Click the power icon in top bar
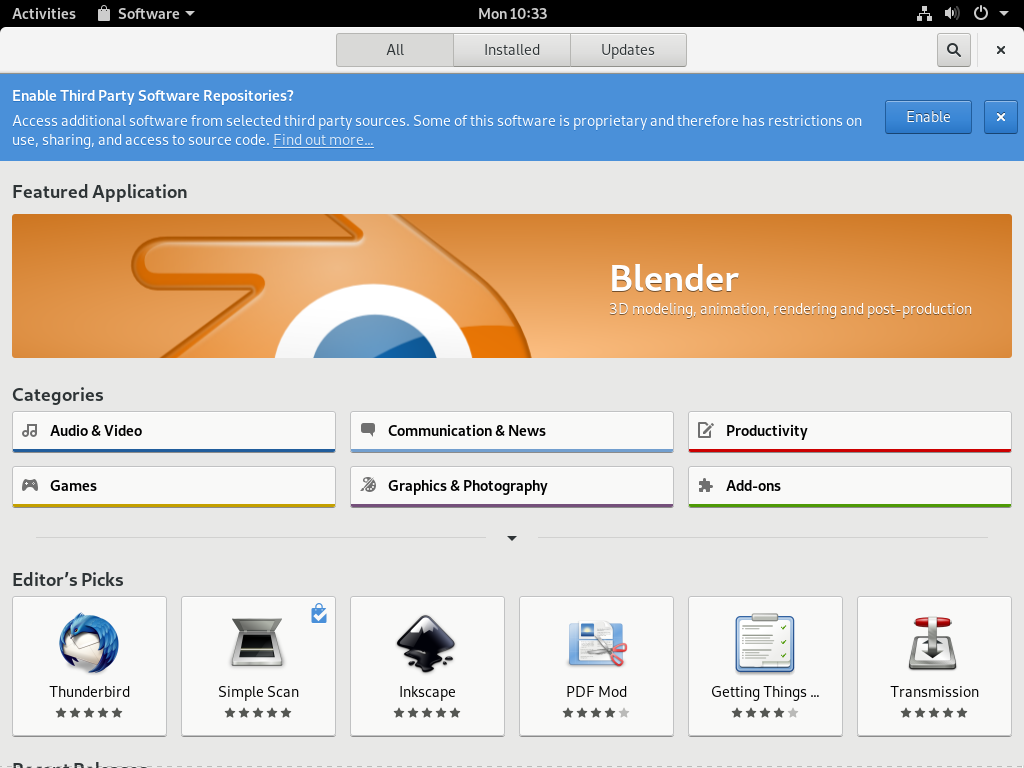The width and height of the screenshot is (1024, 768). [x=980, y=14]
